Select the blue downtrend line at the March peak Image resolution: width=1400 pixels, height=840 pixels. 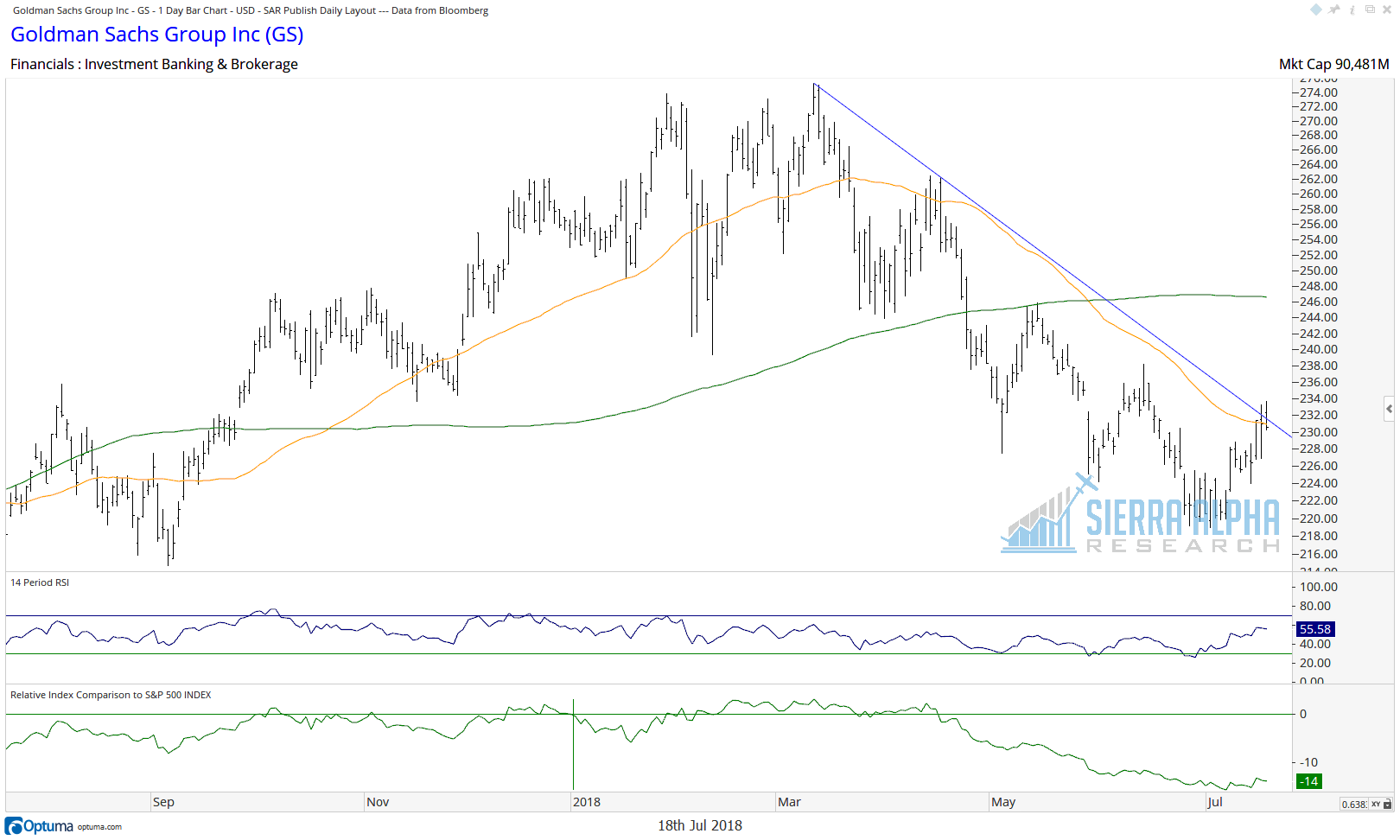point(817,85)
